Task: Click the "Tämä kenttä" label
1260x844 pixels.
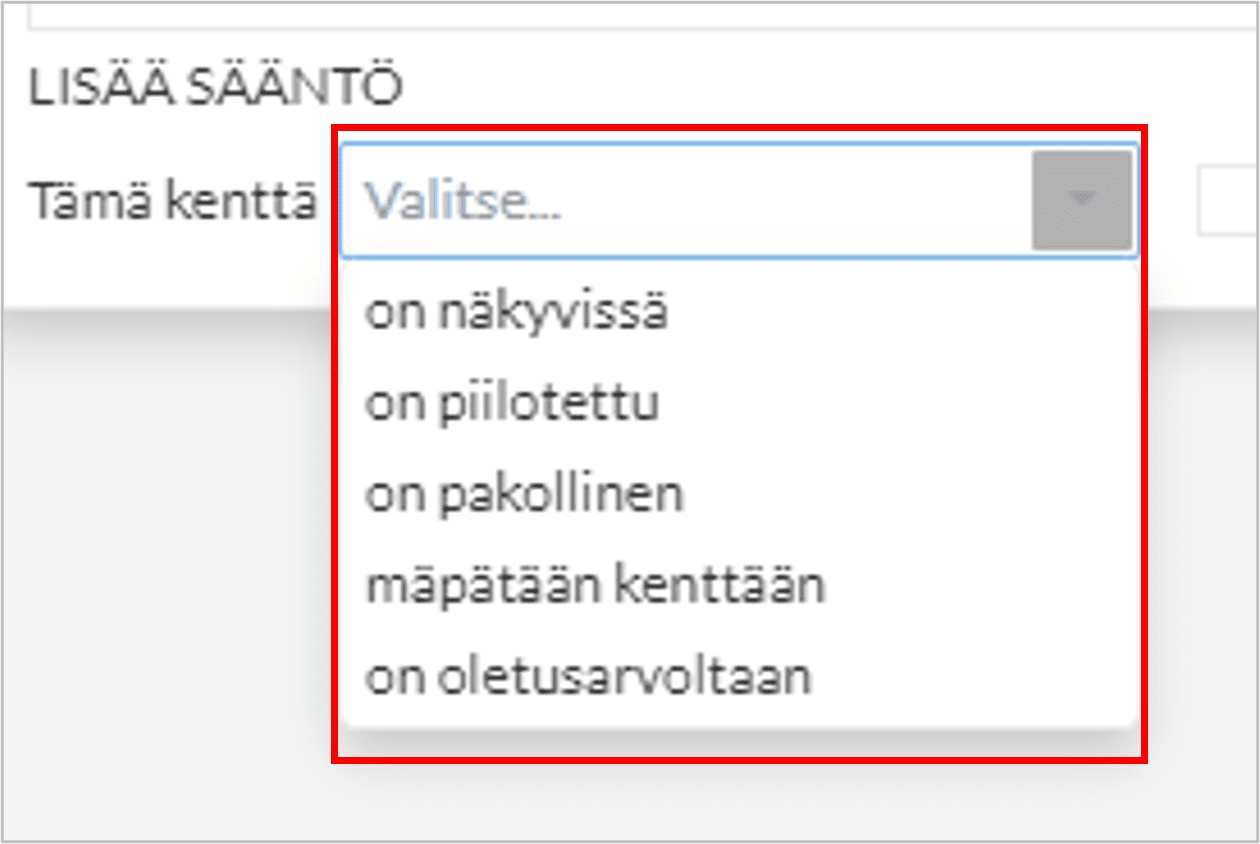Action: pos(174,202)
